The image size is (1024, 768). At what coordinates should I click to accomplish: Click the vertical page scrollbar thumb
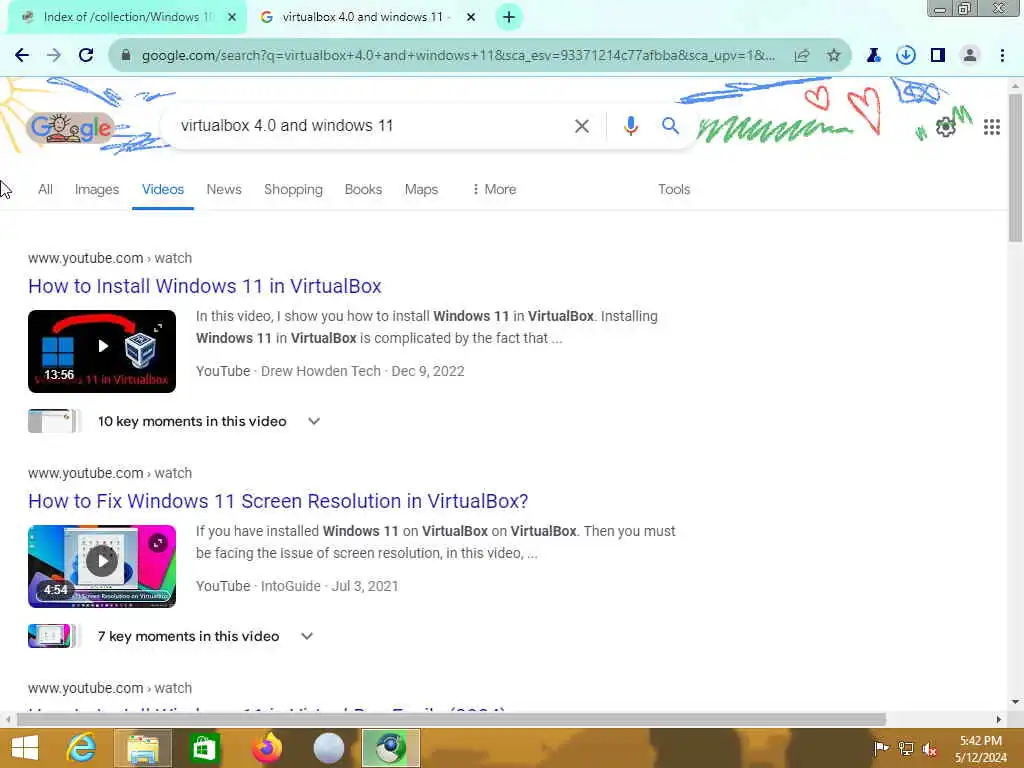pos(1016,168)
